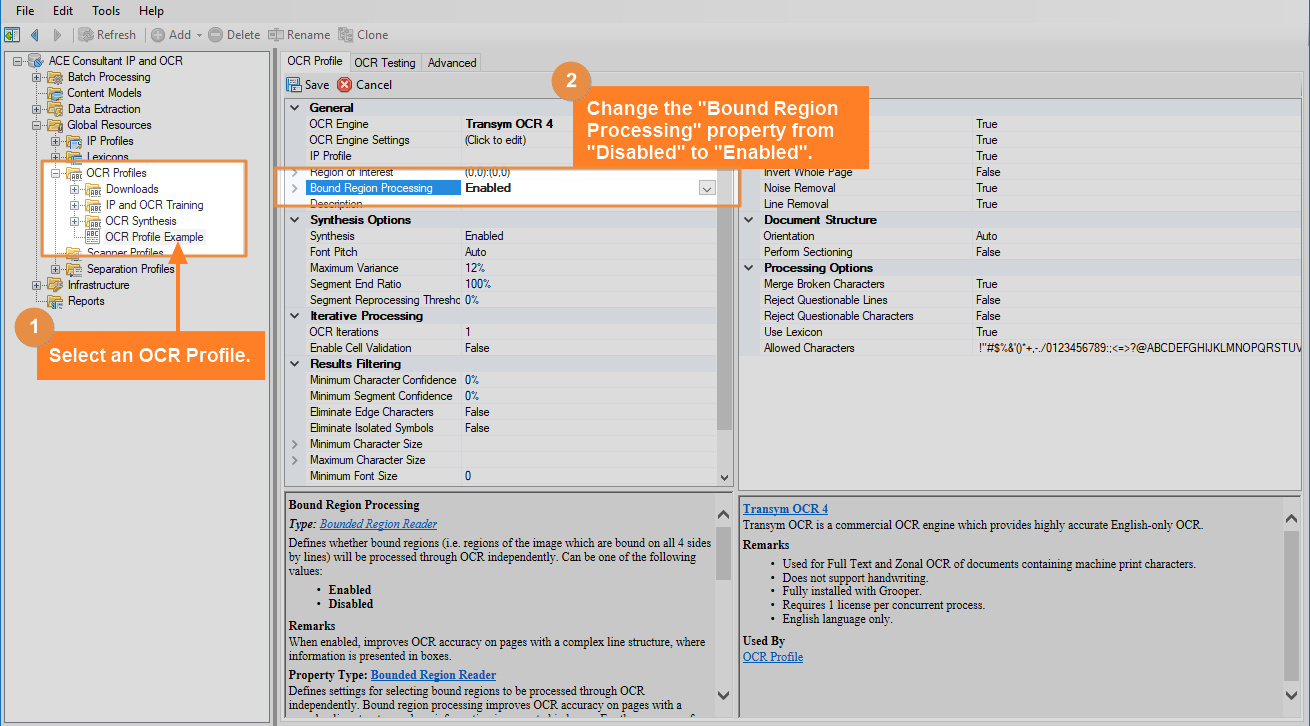Collapse the Processing Options section
This screenshot has width=1310, height=726.
(x=749, y=268)
